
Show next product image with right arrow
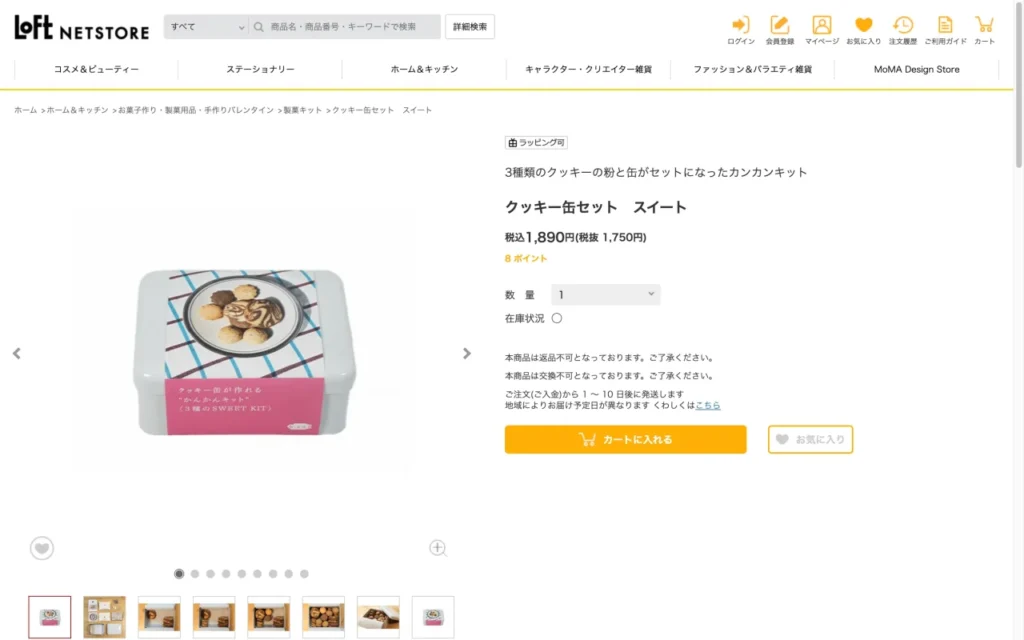coord(466,353)
